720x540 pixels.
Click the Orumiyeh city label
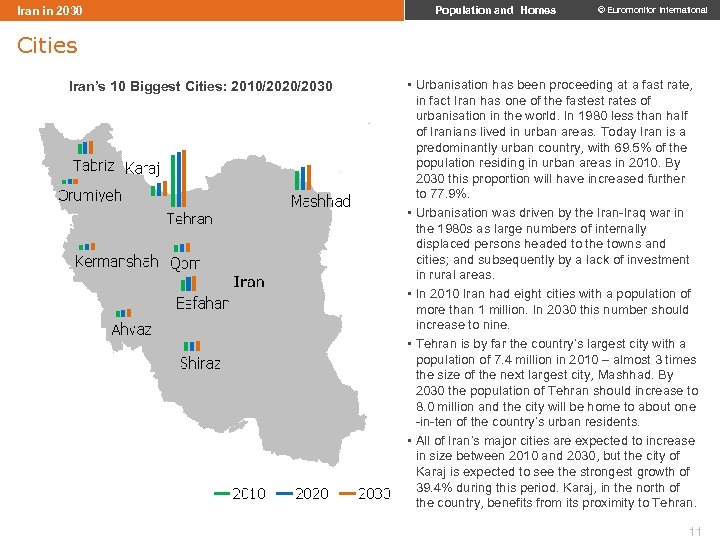90,196
